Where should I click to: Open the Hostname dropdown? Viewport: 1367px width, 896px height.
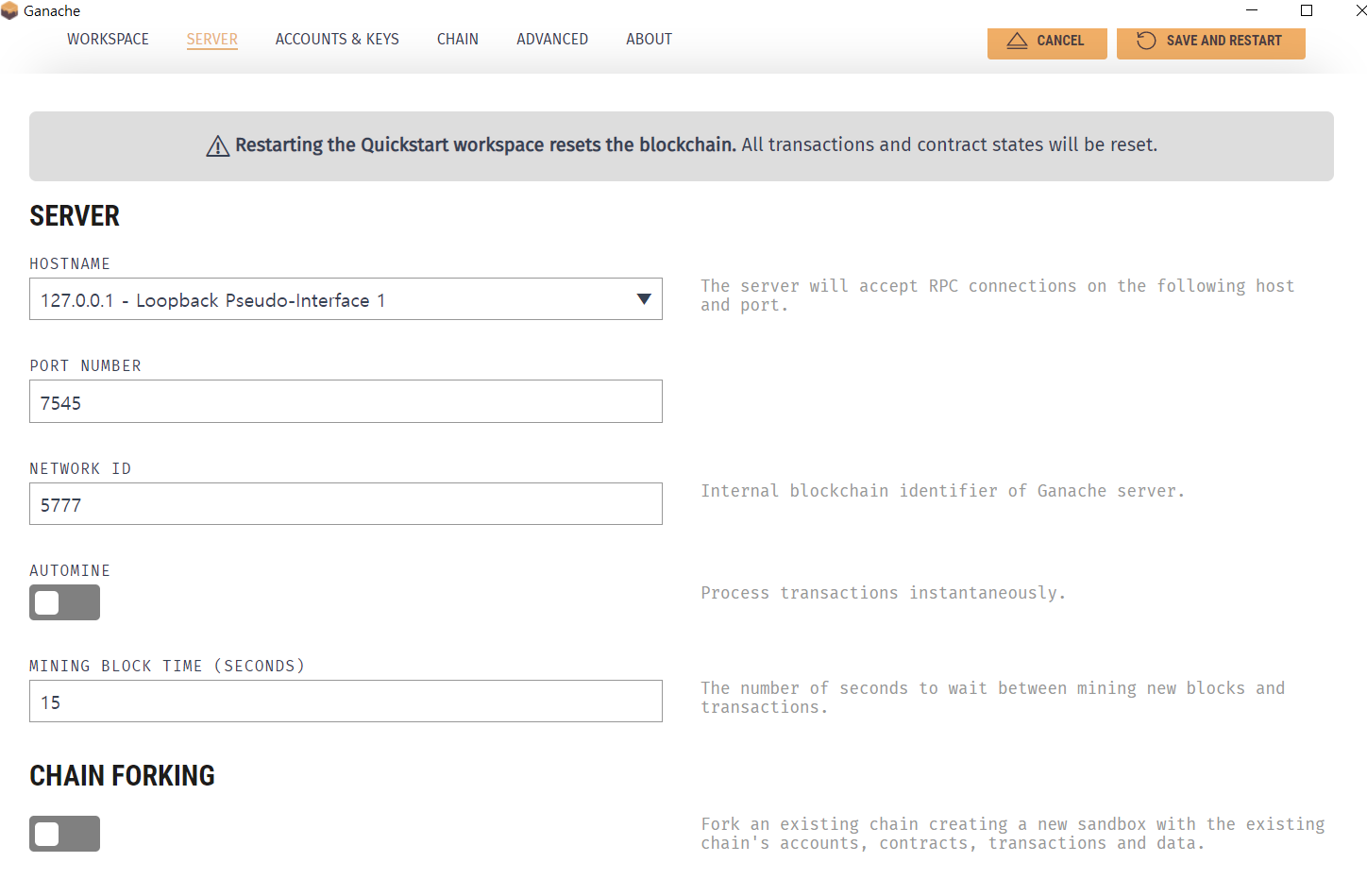click(x=346, y=299)
